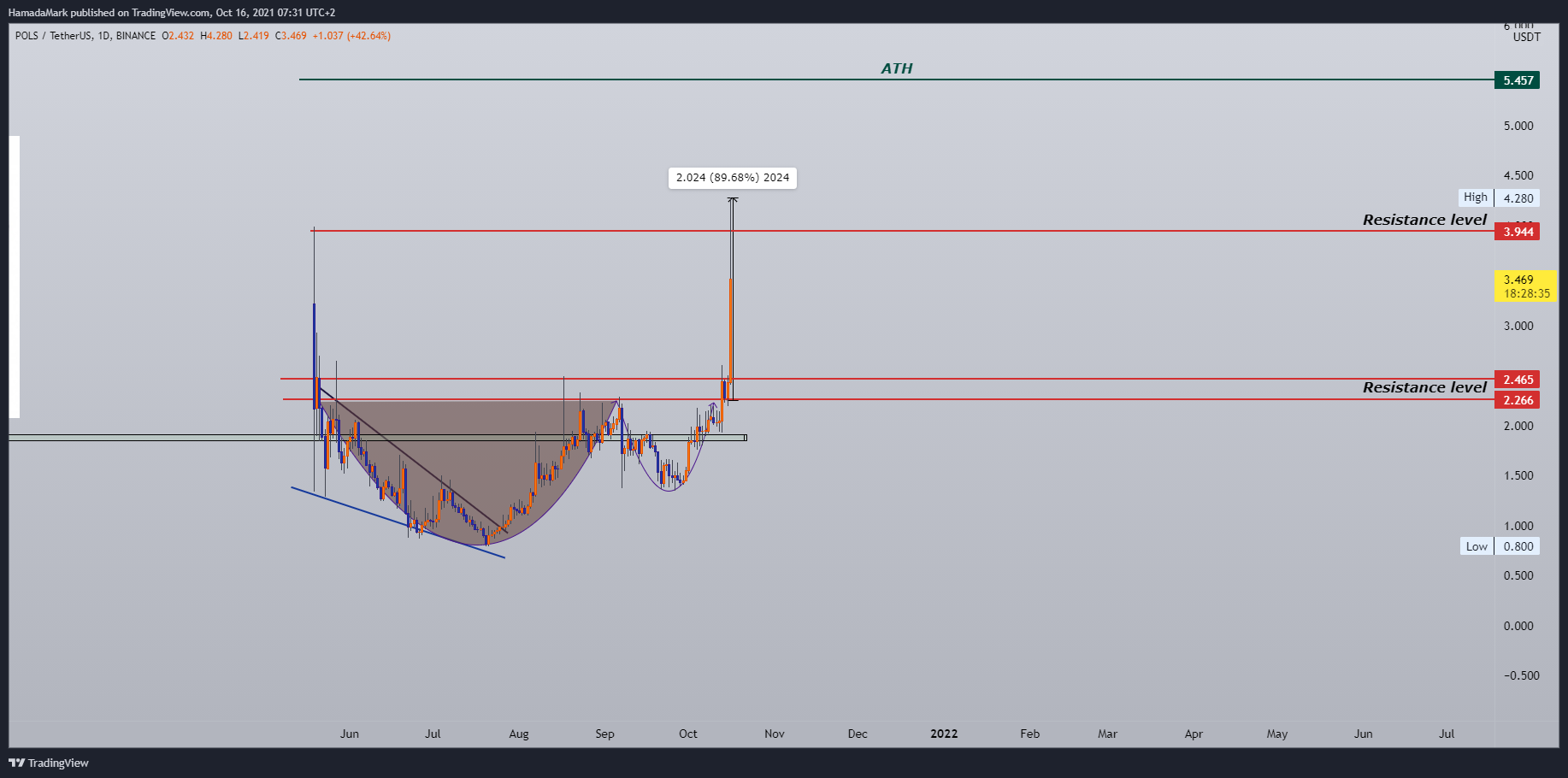
Task: Click the Jul label near the axis end
Action: [1447, 734]
